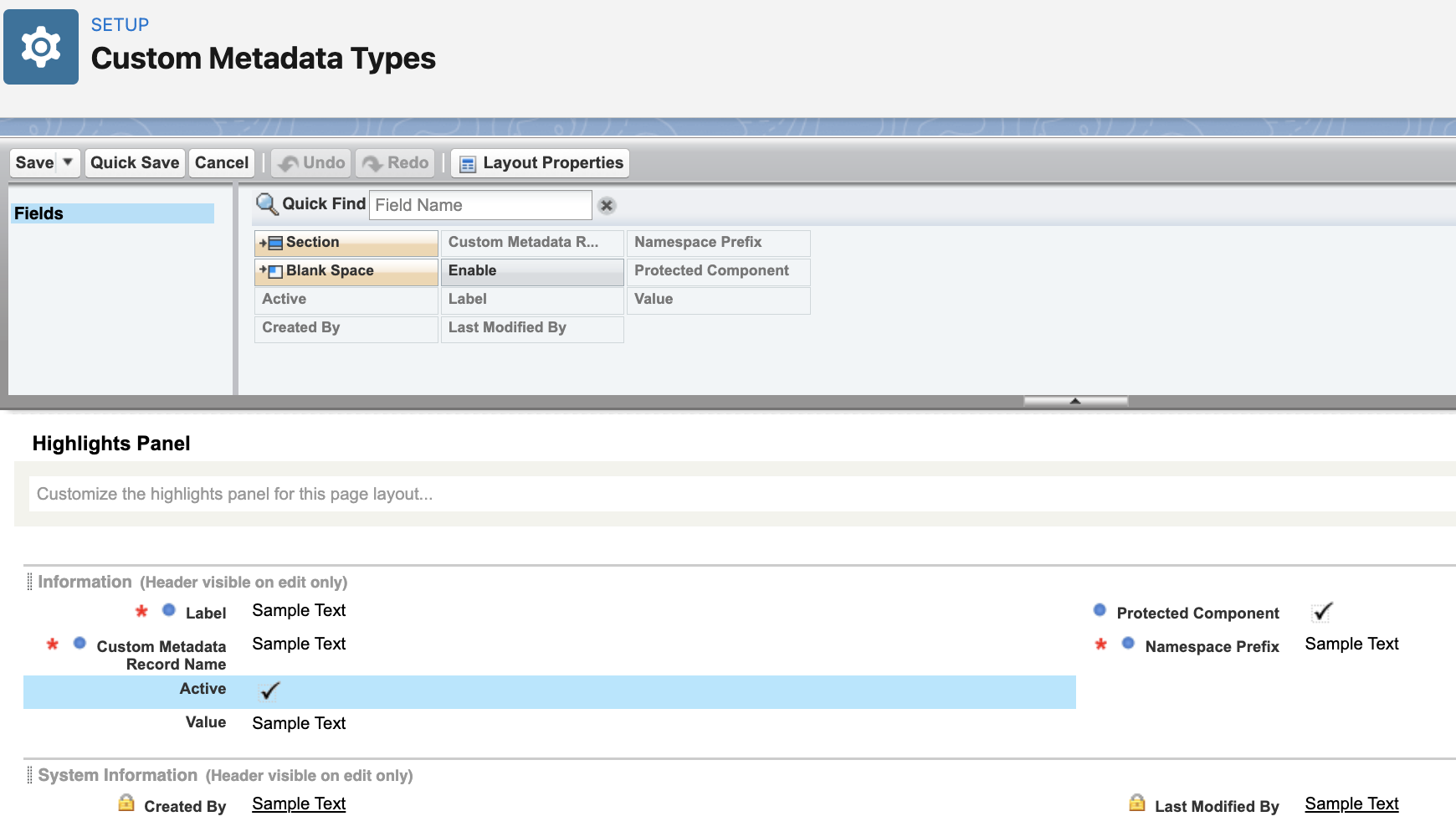
Task: Select the Quick Find magnifier icon
Action: pyautogui.click(x=268, y=203)
